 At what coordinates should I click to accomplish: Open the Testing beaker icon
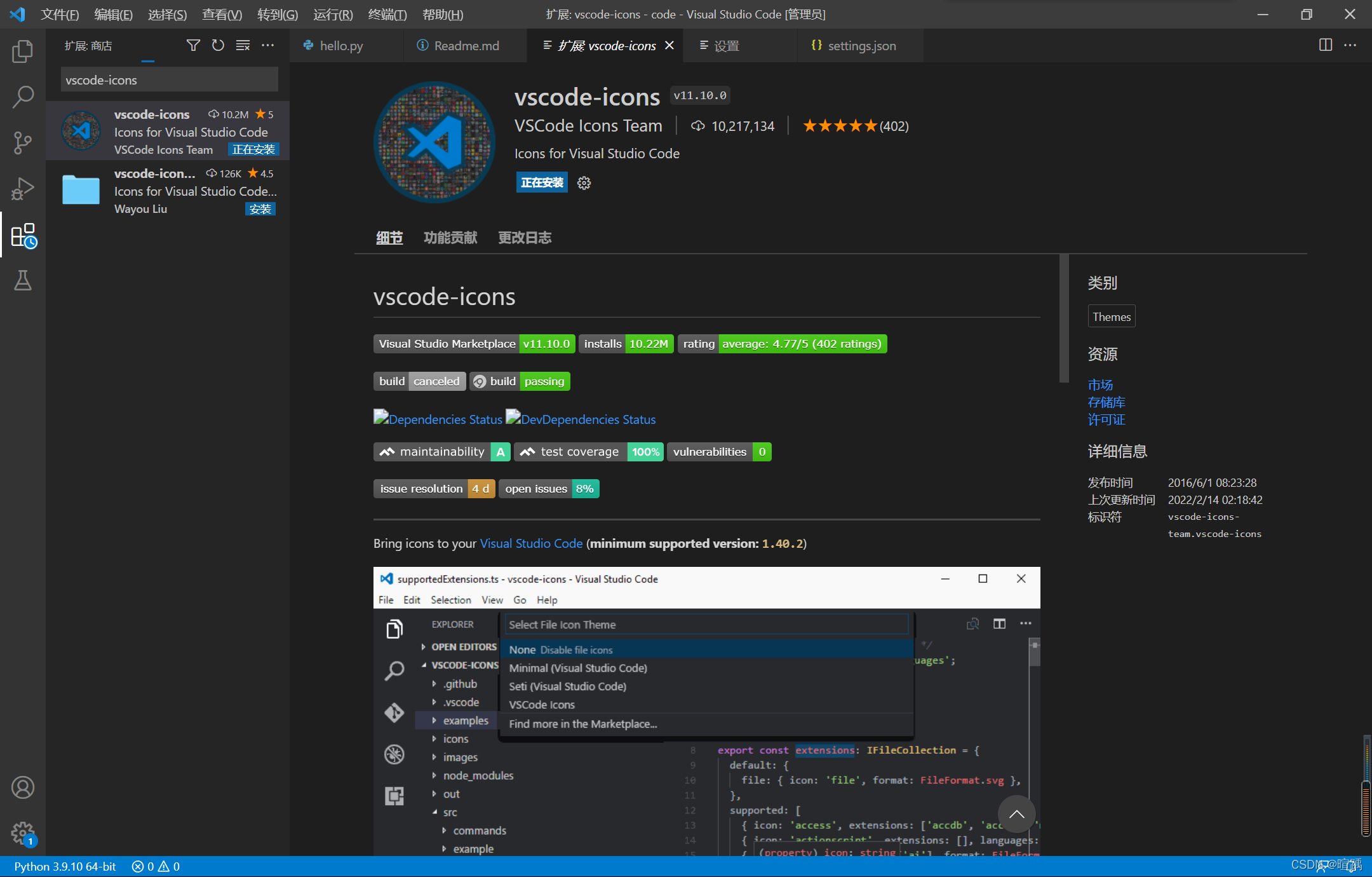(x=23, y=280)
